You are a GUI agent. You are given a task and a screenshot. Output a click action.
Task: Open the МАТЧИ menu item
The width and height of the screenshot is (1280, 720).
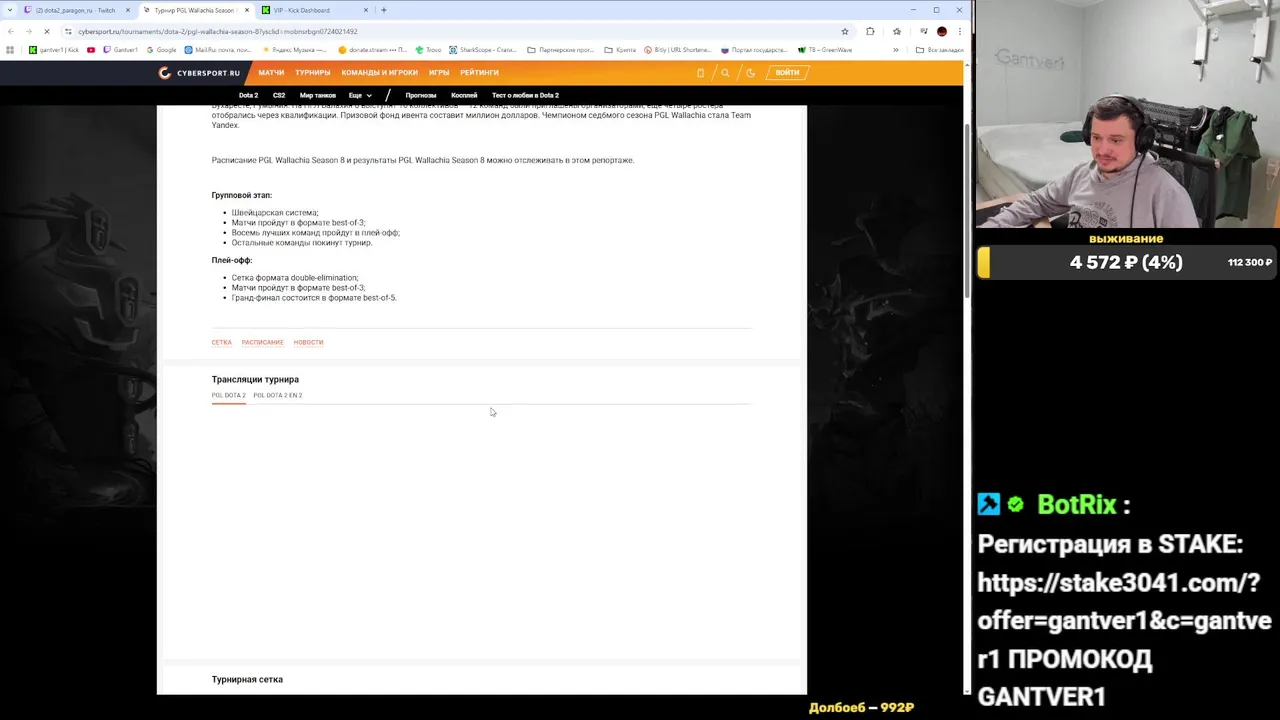271,72
